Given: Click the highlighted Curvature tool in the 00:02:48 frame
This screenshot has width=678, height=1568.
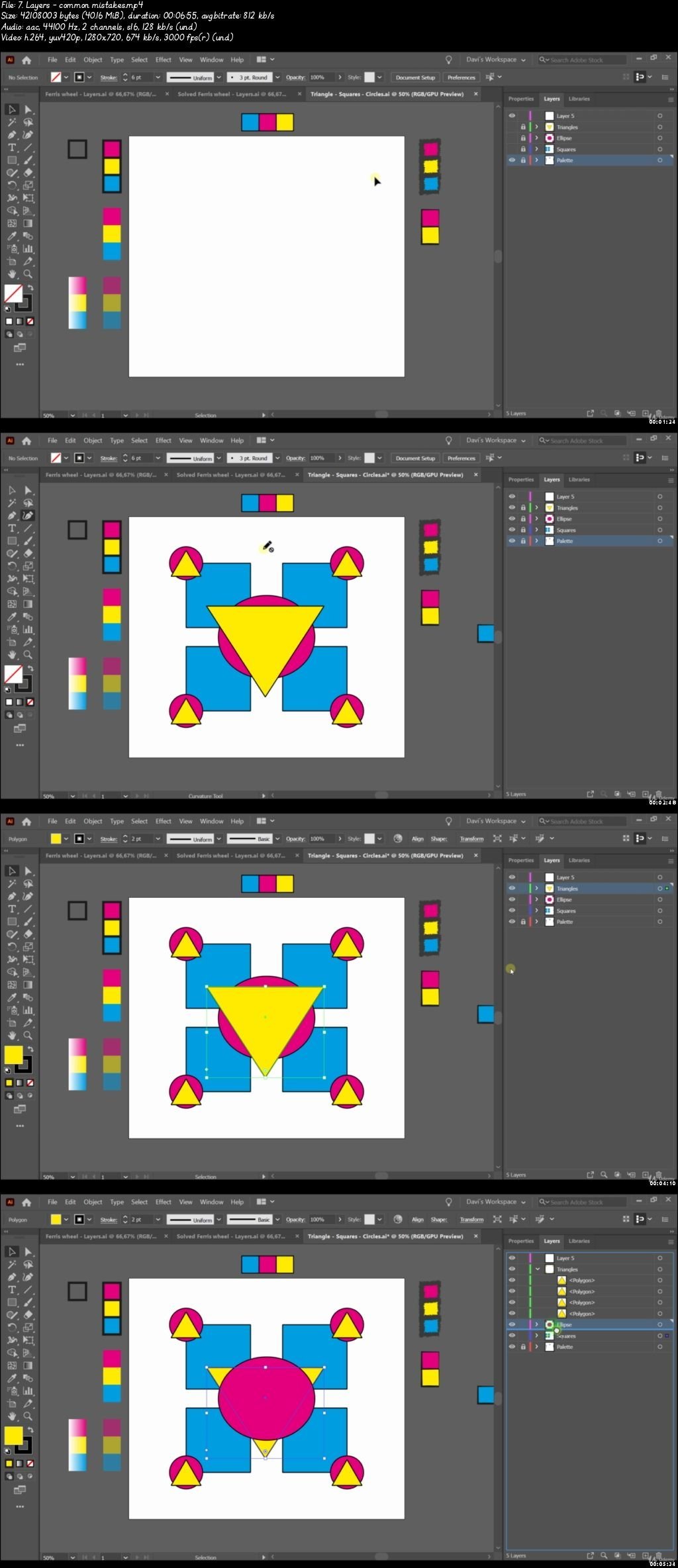Looking at the screenshot, I should 28,515.
